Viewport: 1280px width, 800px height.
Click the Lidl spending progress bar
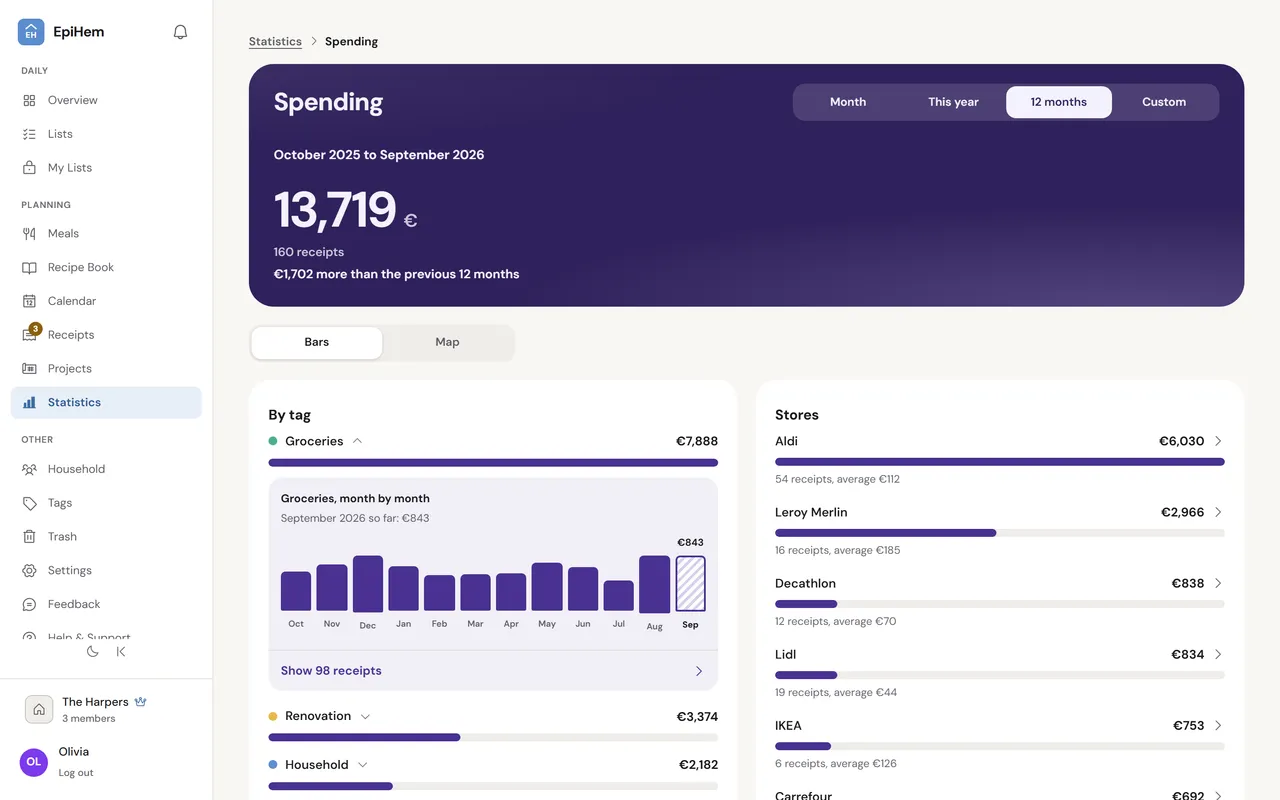pyautogui.click(x=1000, y=675)
